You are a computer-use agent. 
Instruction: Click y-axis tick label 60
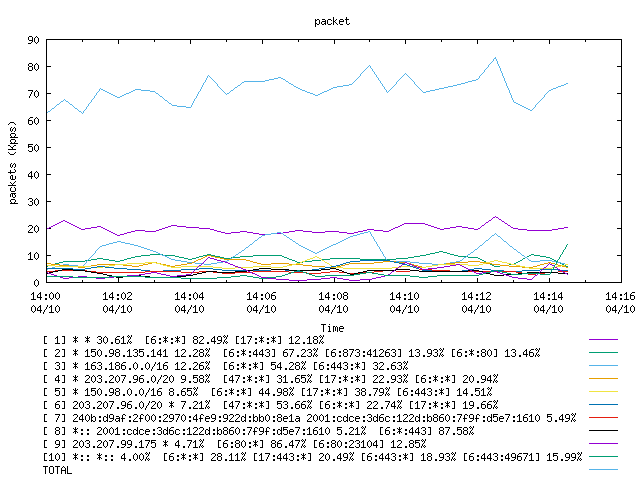point(33,121)
